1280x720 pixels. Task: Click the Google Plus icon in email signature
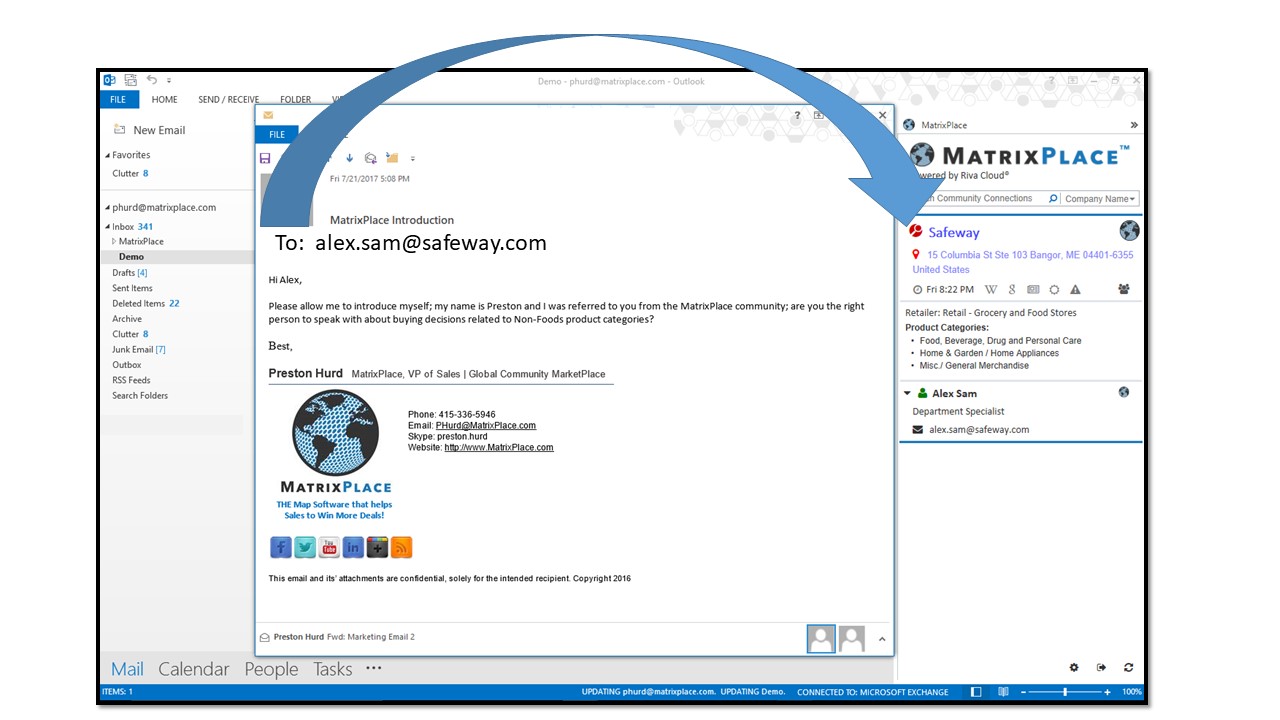377,547
